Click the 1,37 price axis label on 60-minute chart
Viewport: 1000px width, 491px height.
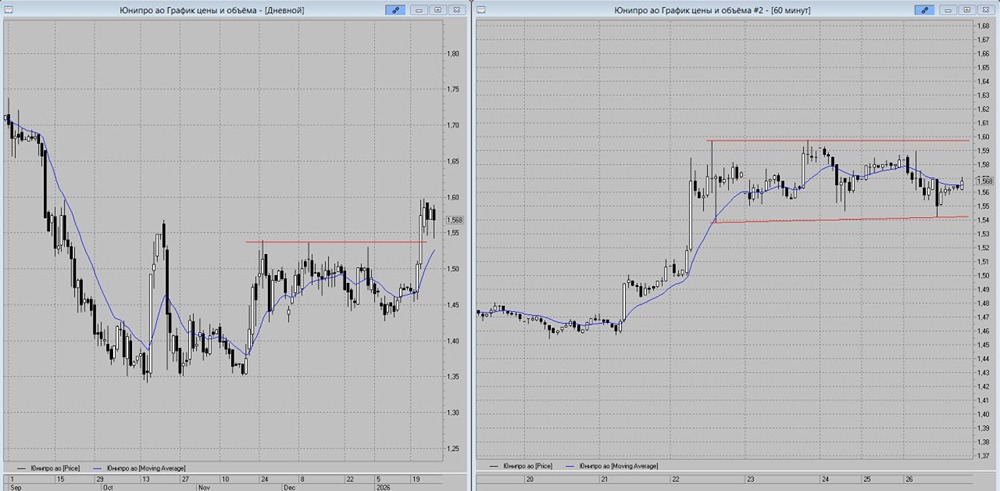pyautogui.click(x=983, y=457)
